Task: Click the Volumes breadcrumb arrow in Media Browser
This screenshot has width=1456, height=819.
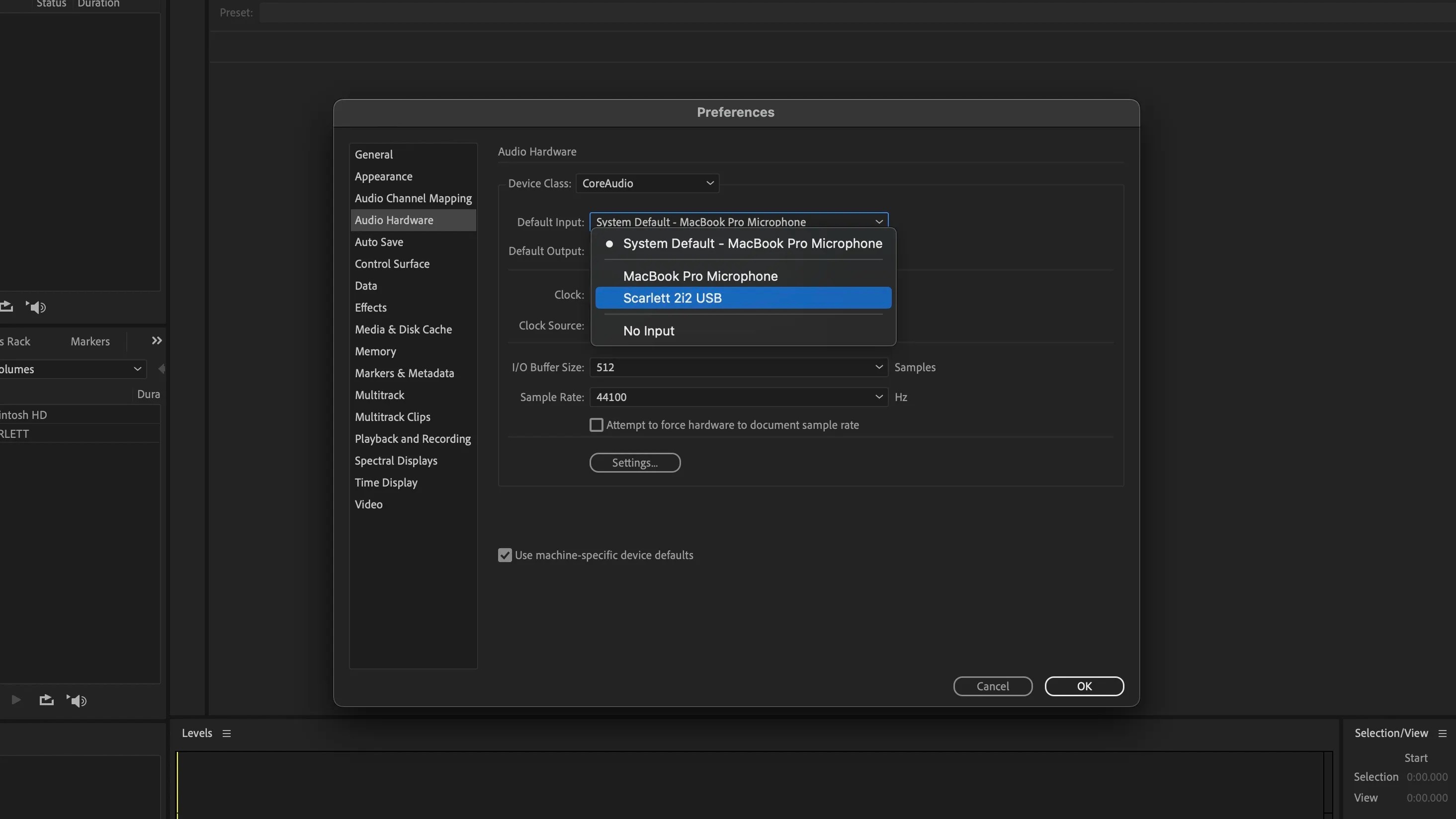Action: pyautogui.click(x=137, y=369)
